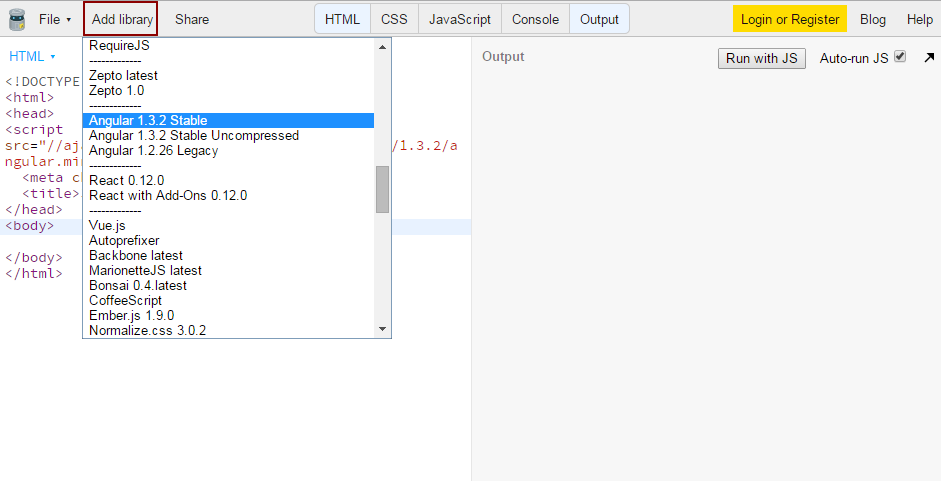This screenshot has height=481, width=941.
Task: Toggle the Auto-run JS checkbox
Action: tap(900, 56)
